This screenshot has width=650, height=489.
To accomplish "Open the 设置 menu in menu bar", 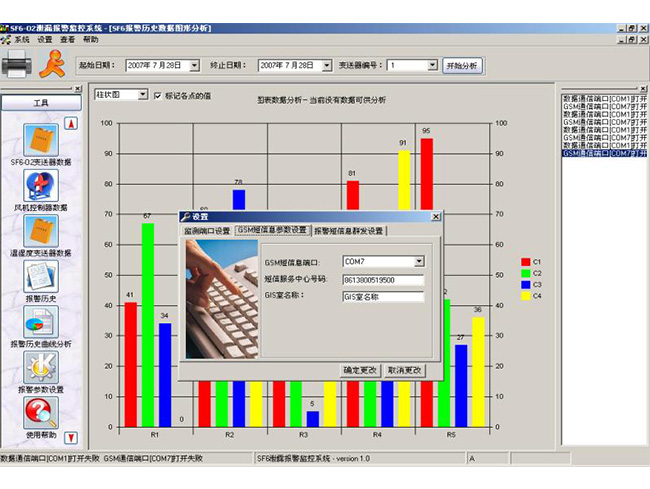I will 45,39.
